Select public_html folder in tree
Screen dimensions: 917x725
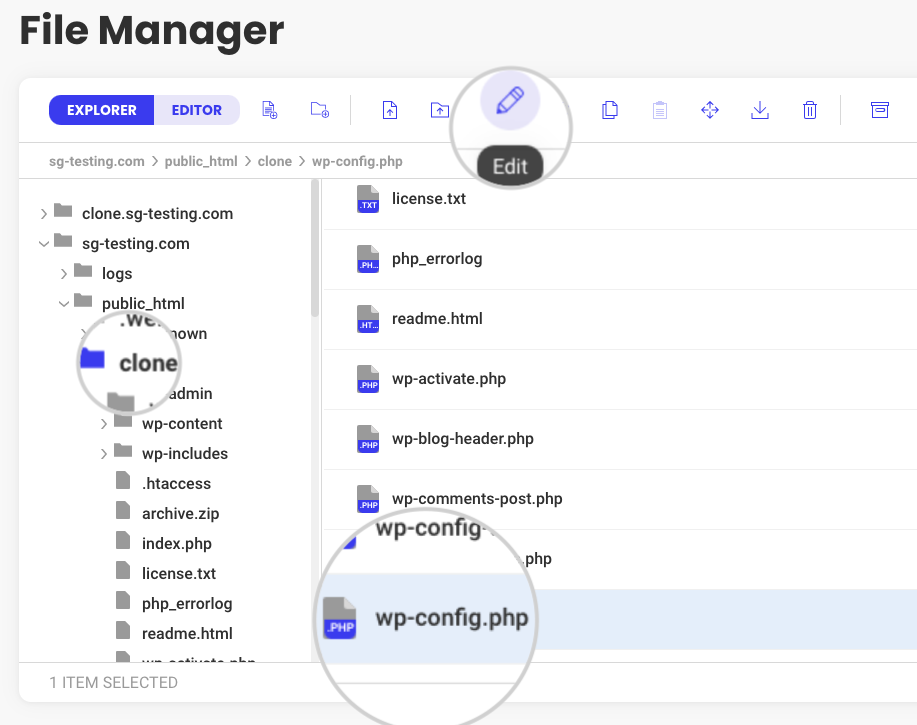tap(143, 303)
